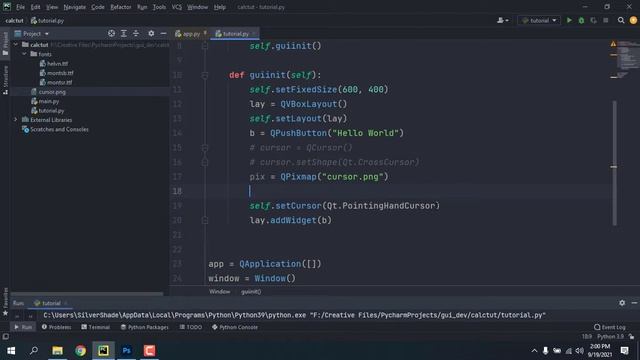Run the tutorial configuration with the green play icon
640x360 pixels.
[x=569, y=20]
